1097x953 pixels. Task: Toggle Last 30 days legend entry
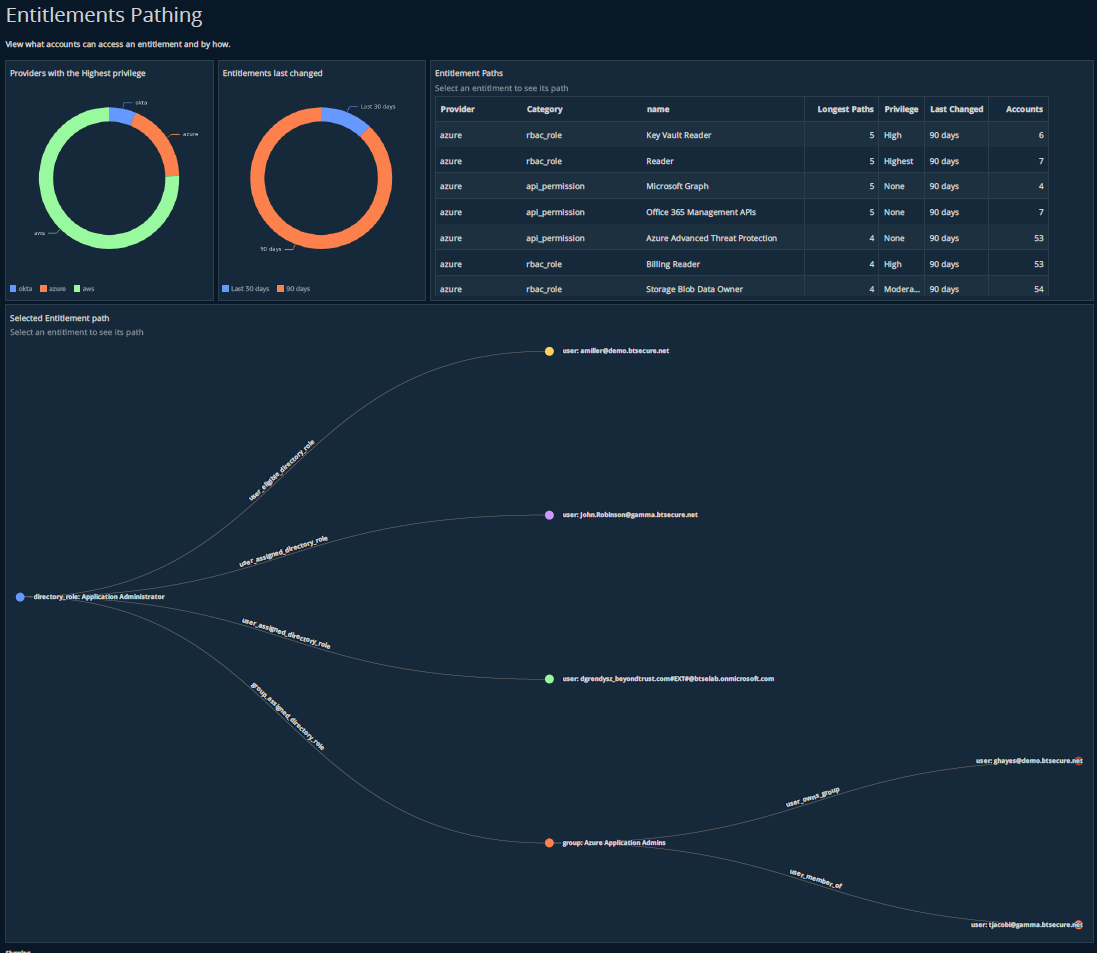(246, 288)
